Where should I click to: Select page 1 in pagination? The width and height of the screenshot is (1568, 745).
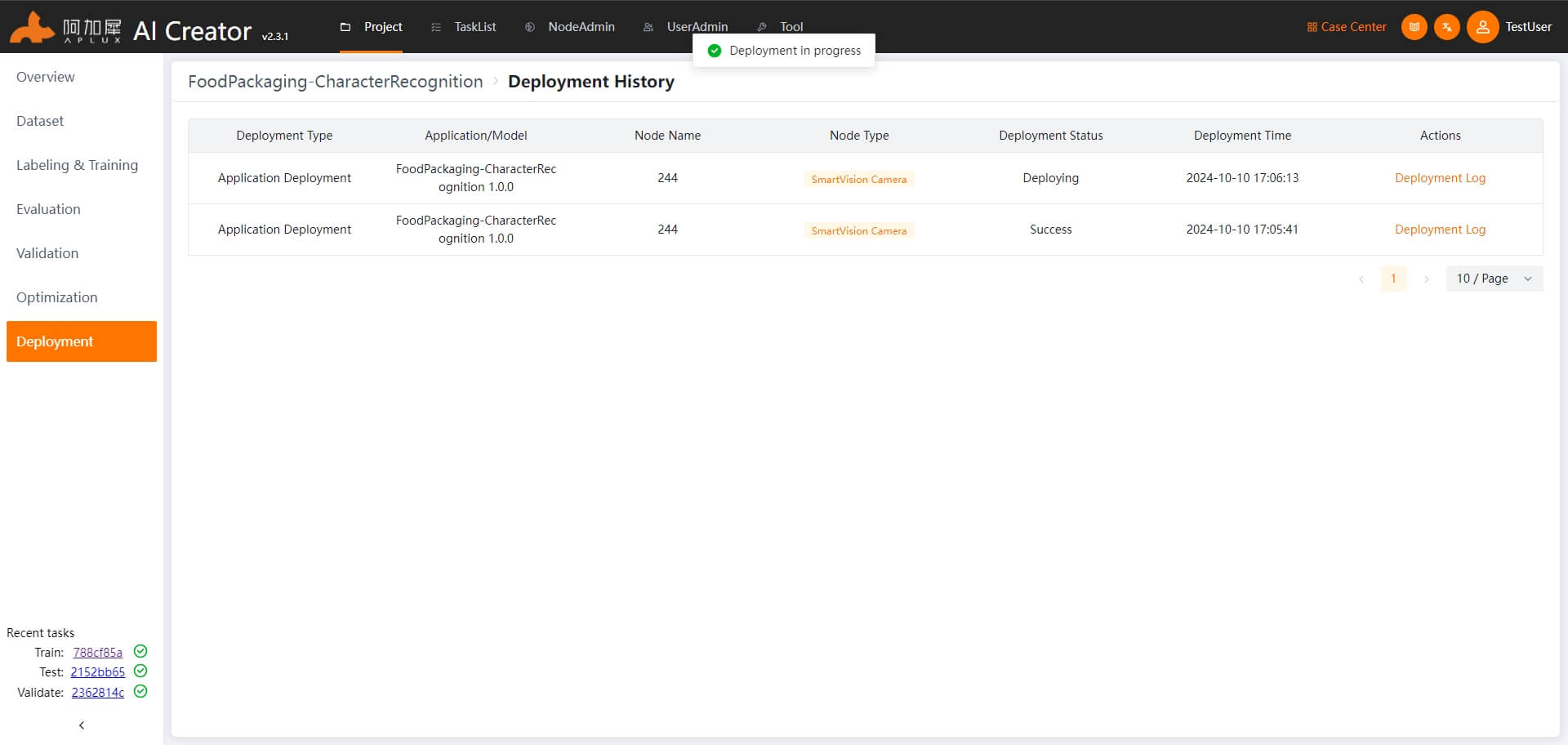tap(1393, 279)
